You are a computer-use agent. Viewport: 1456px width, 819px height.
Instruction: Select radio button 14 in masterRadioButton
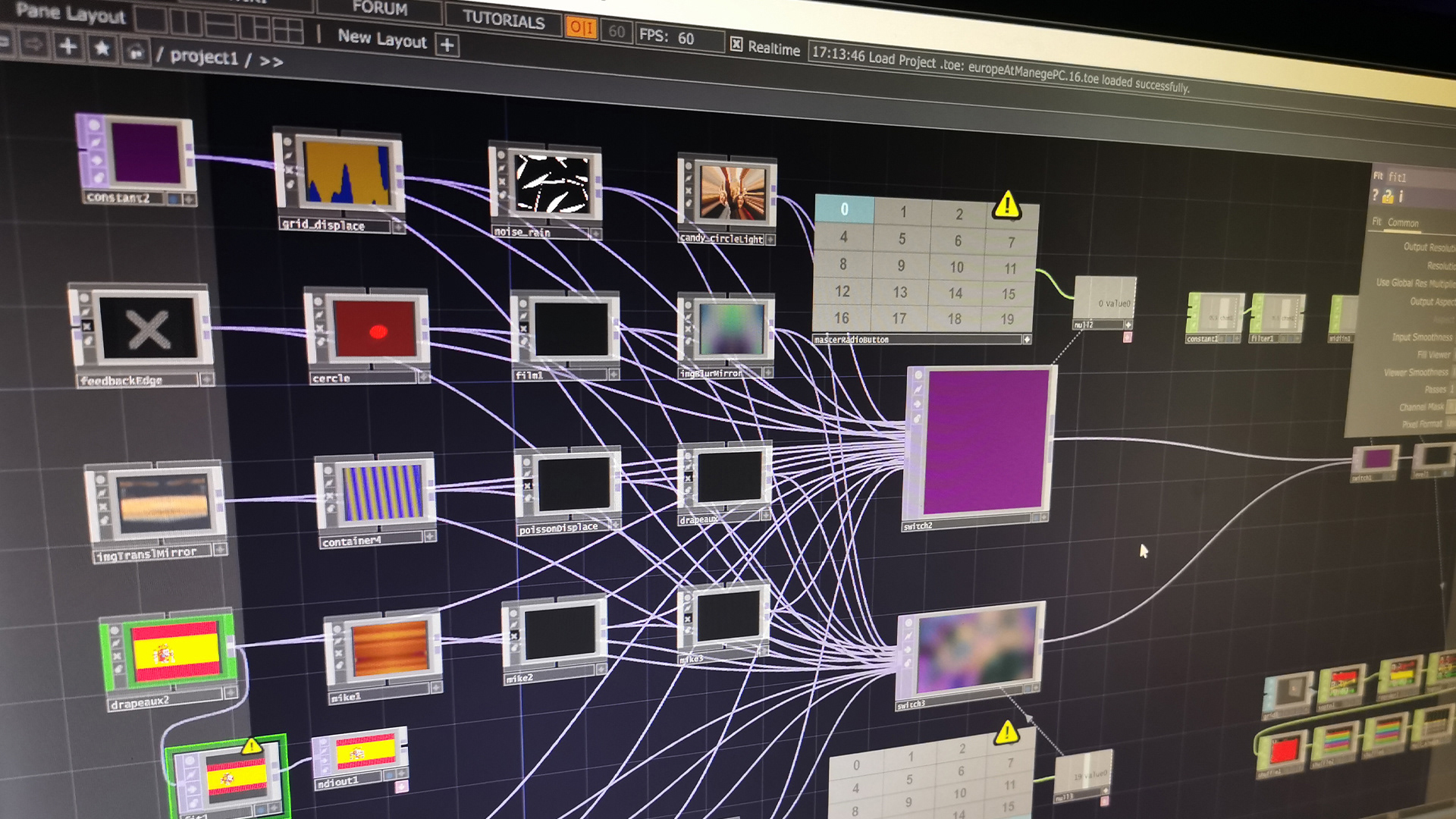[x=955, y=293]
